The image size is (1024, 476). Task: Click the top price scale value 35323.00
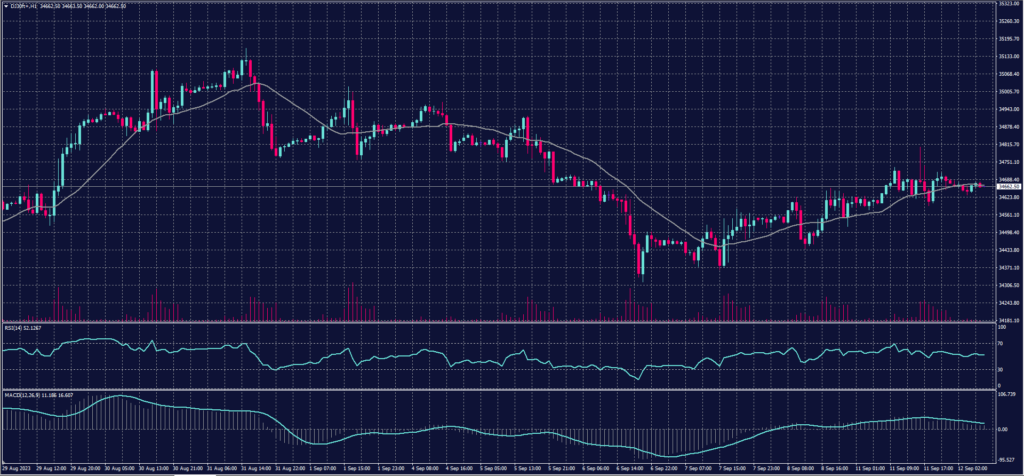pyautogui.click(x=1006, y=4)
